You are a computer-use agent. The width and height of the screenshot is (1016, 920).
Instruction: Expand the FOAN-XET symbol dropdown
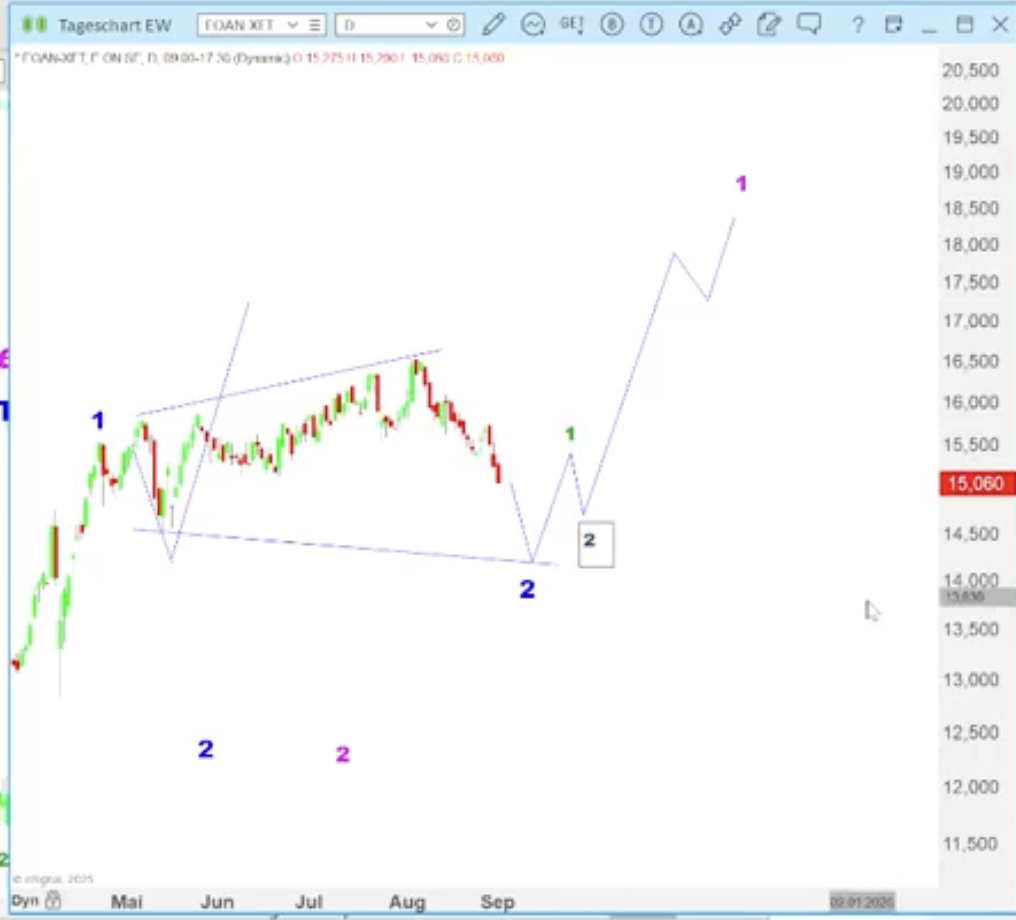292,25
